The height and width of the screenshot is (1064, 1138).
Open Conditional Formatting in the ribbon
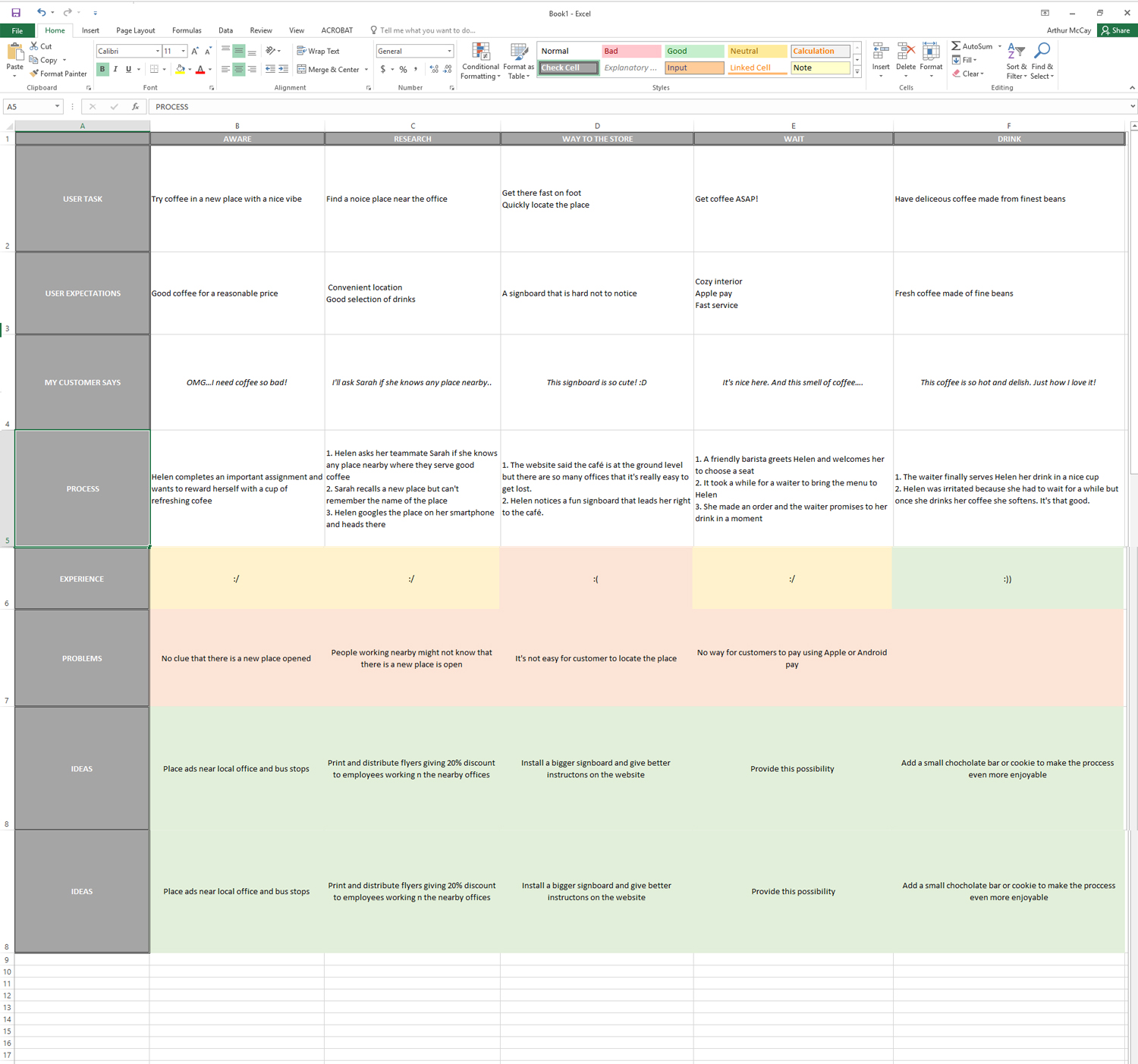pos(480,61)
